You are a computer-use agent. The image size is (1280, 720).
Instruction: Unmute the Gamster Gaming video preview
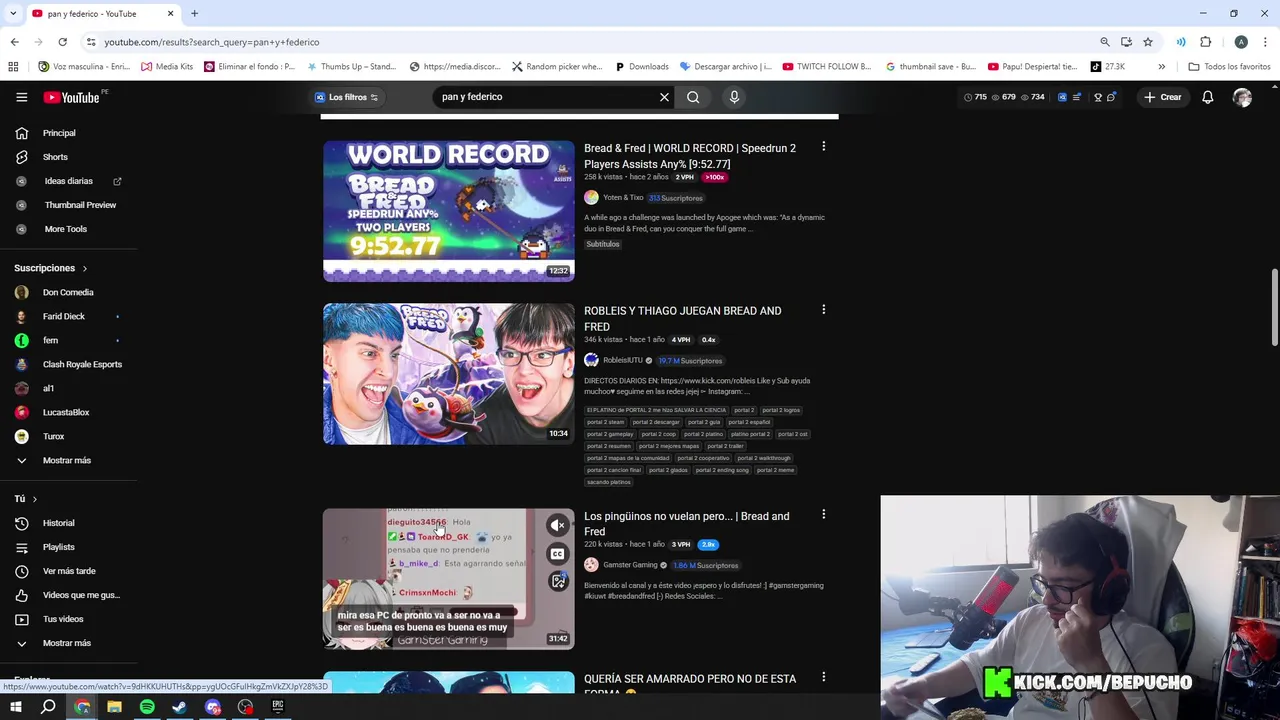(558, 525)
